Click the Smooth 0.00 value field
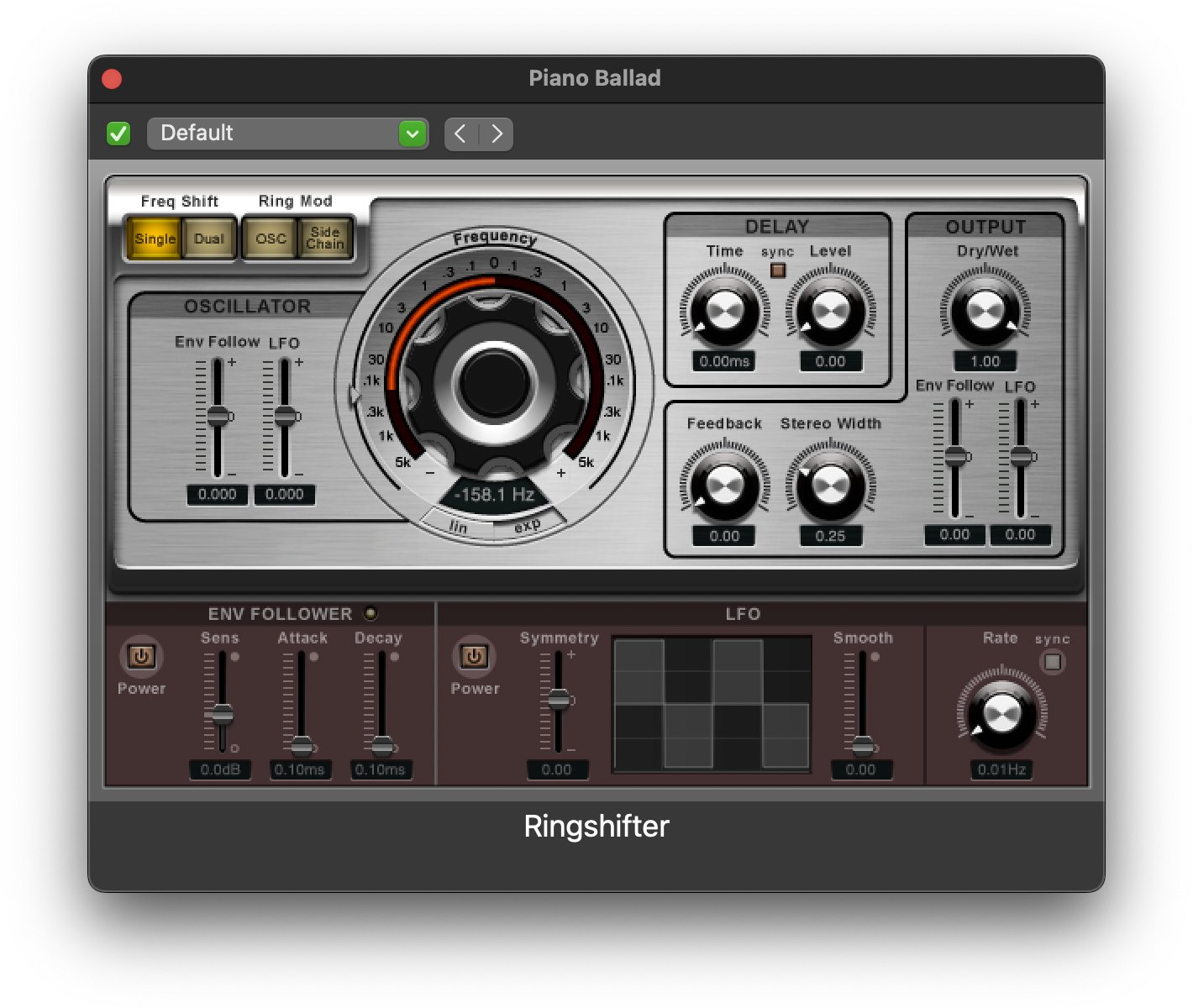Image resolution: width=1193 pixels, height=1008 pixels. 860,769
